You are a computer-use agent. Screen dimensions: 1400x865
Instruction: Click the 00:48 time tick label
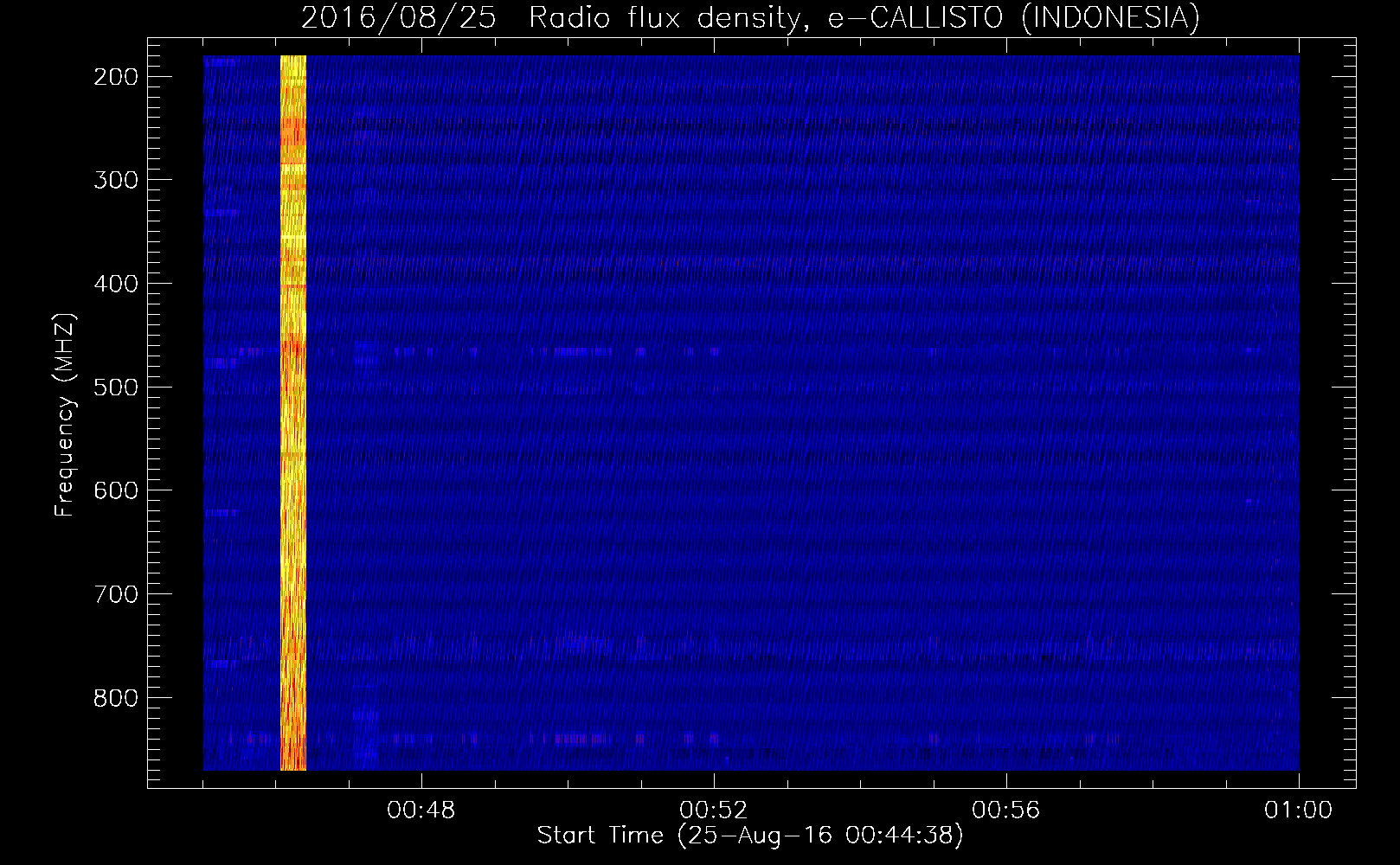421,811
